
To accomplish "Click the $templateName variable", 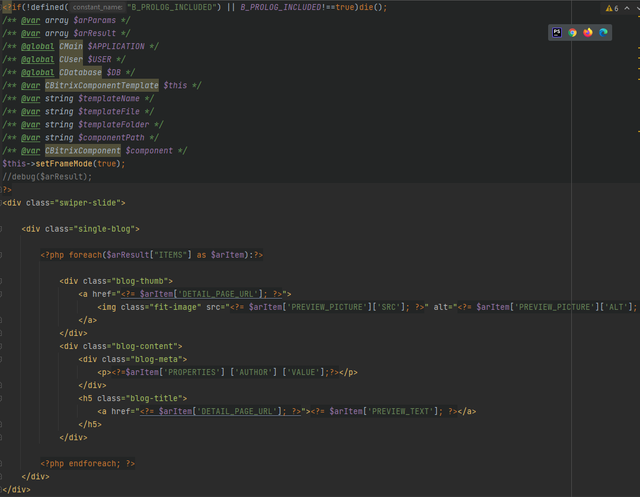I will (109, 99).
